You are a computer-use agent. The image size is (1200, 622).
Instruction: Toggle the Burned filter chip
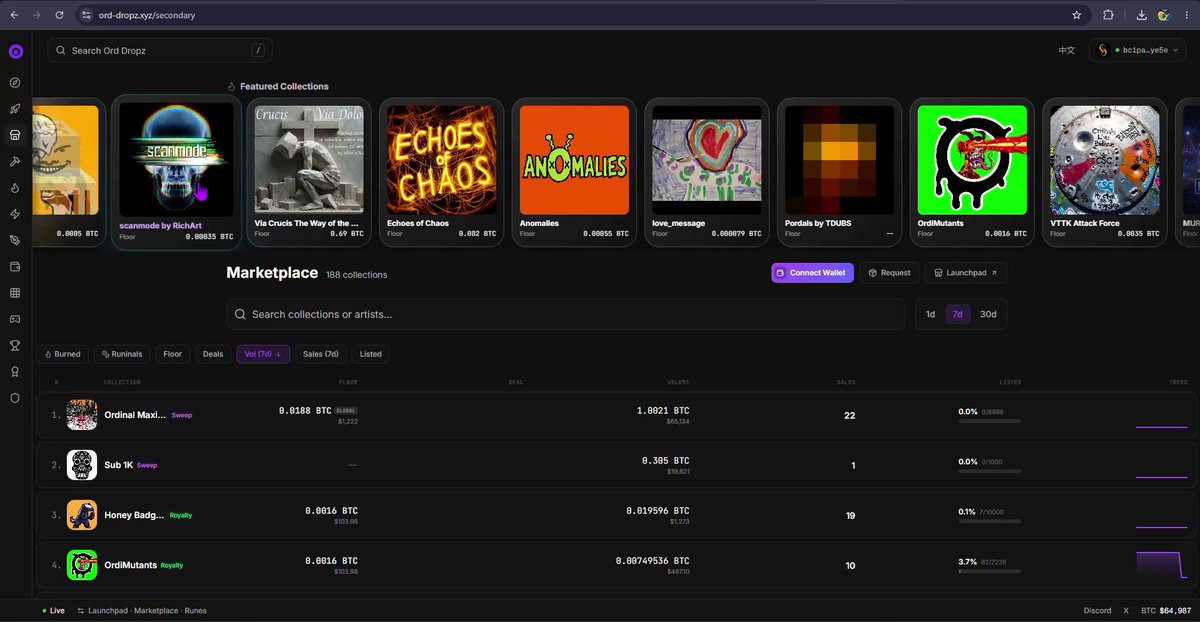[62, 354]
